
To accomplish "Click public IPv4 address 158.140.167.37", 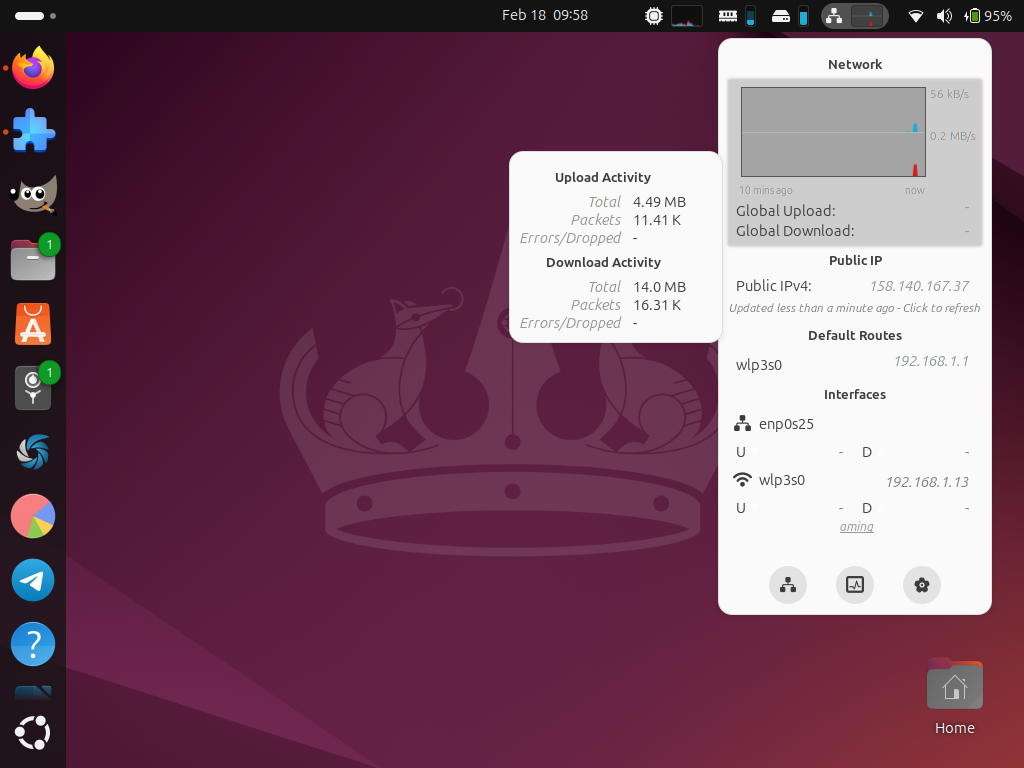I will pyautogui.click(x=920, y=286).
